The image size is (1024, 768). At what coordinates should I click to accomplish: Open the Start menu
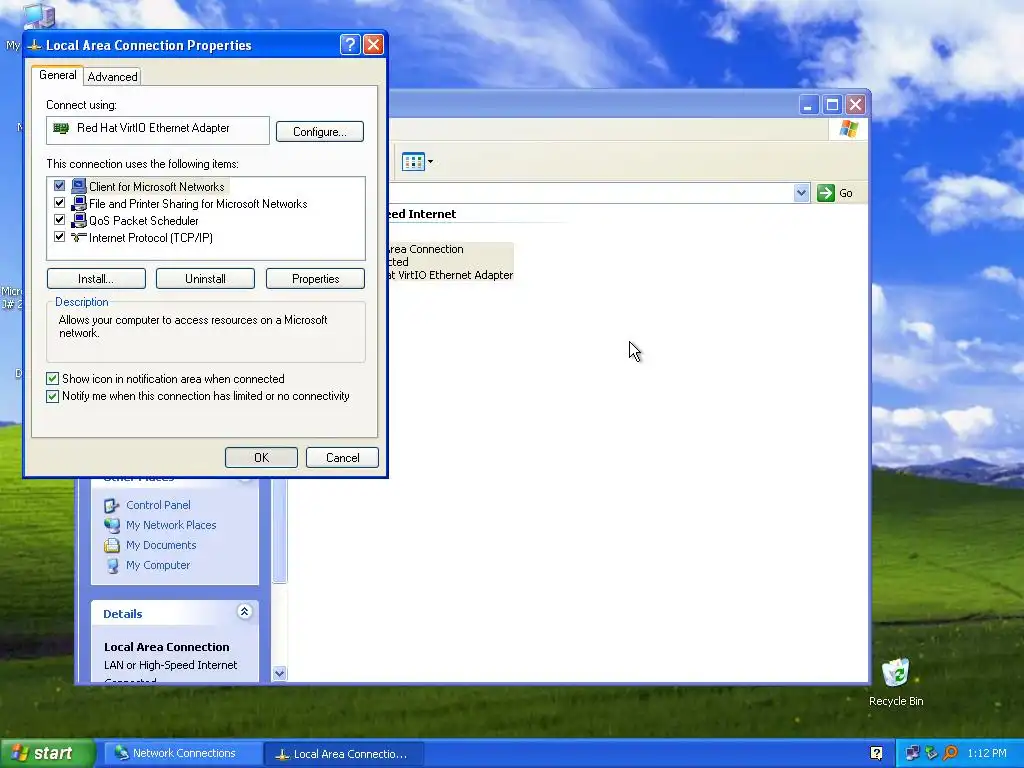coord(48,753)
